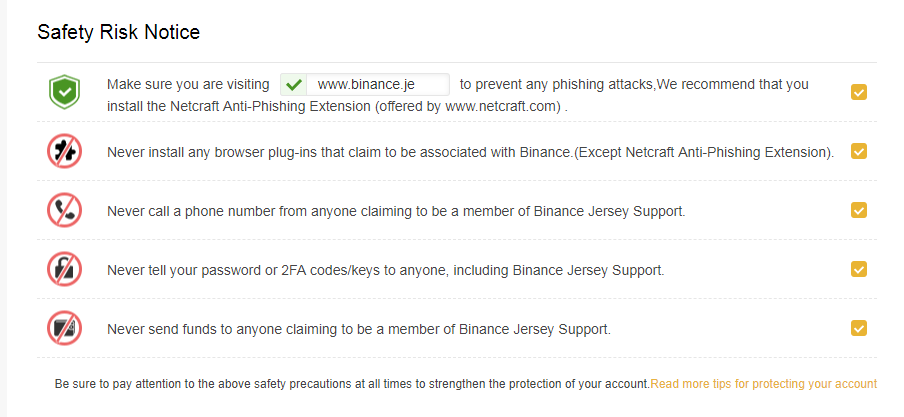Image resolution: width=904 pixels, height=417 pixels.
Task: Click the www.netcraft.com text
Action: tap(503, 107)
